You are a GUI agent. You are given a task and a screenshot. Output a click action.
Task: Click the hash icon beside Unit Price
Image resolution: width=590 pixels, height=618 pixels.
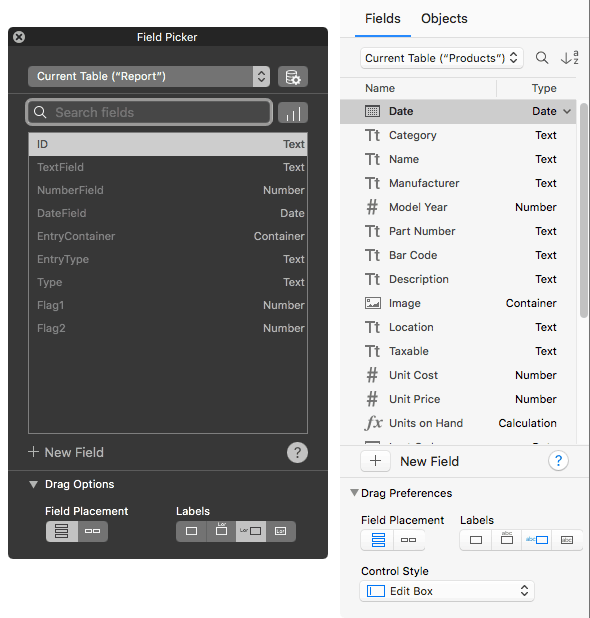click(372, 399)
